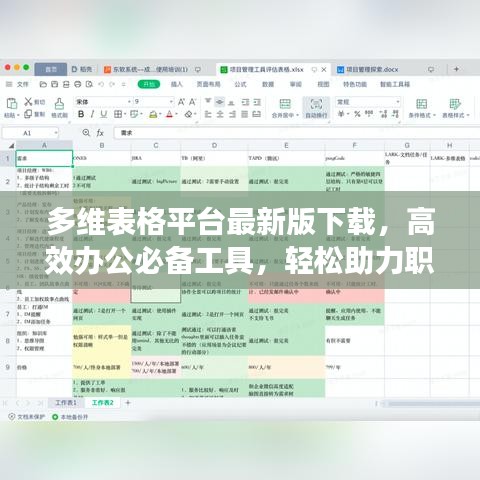Viewport: 480px width, 480px height.
Task: Open the font name dropdown
Action: (x=104, y=101)
